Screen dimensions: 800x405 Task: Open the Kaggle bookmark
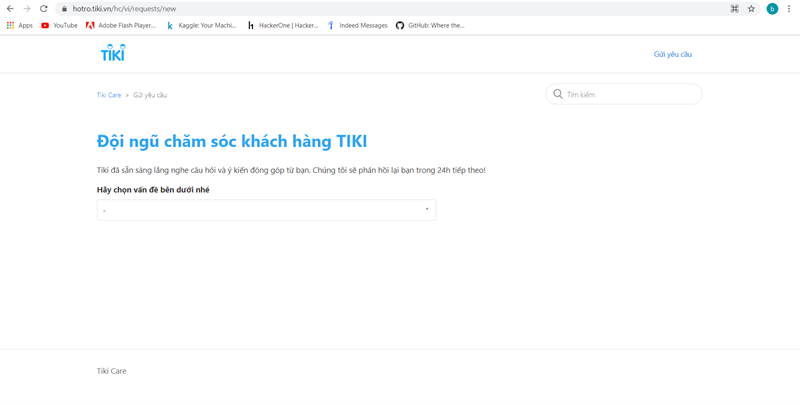pyautogui.click(x=202, y=26)
